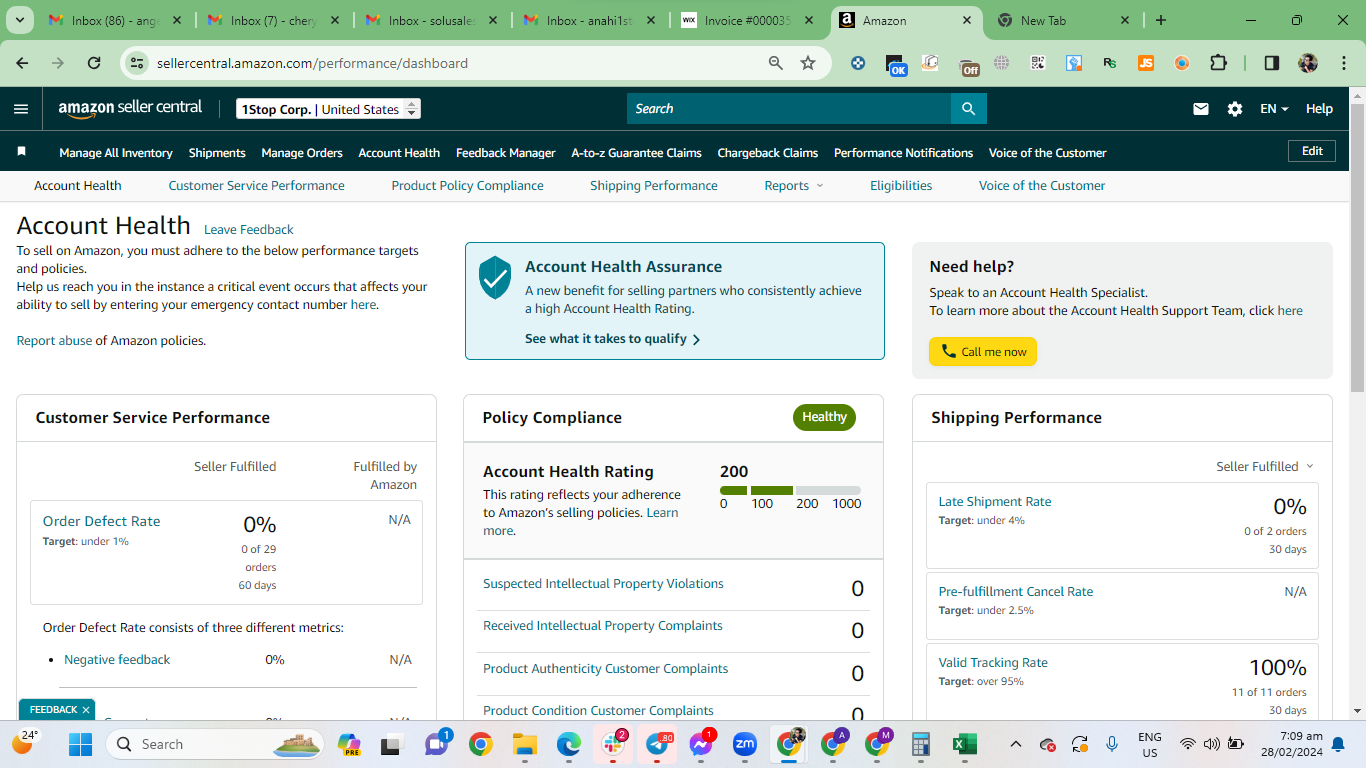This screenshot has height=768, width=1366.
Task: Open Slack from the taskbar
Action: (x=612, y=744)
